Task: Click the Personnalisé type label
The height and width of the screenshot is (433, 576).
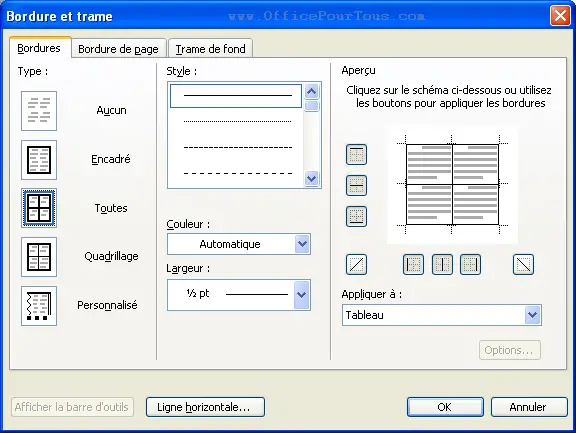Action: 107,305
